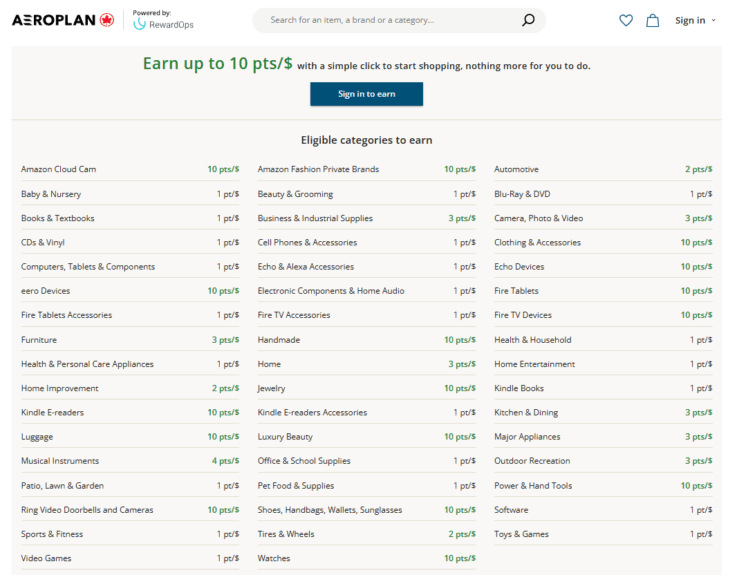This screenshot has height=575, width=737.
Task: Select the Jewelry category
Action: pyautogui.click(x=271, y=388)
